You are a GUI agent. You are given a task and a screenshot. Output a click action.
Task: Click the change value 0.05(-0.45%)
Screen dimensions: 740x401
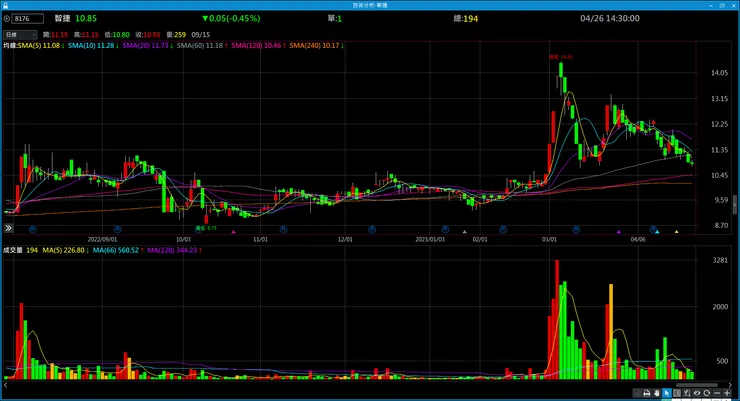pos(231,18)
